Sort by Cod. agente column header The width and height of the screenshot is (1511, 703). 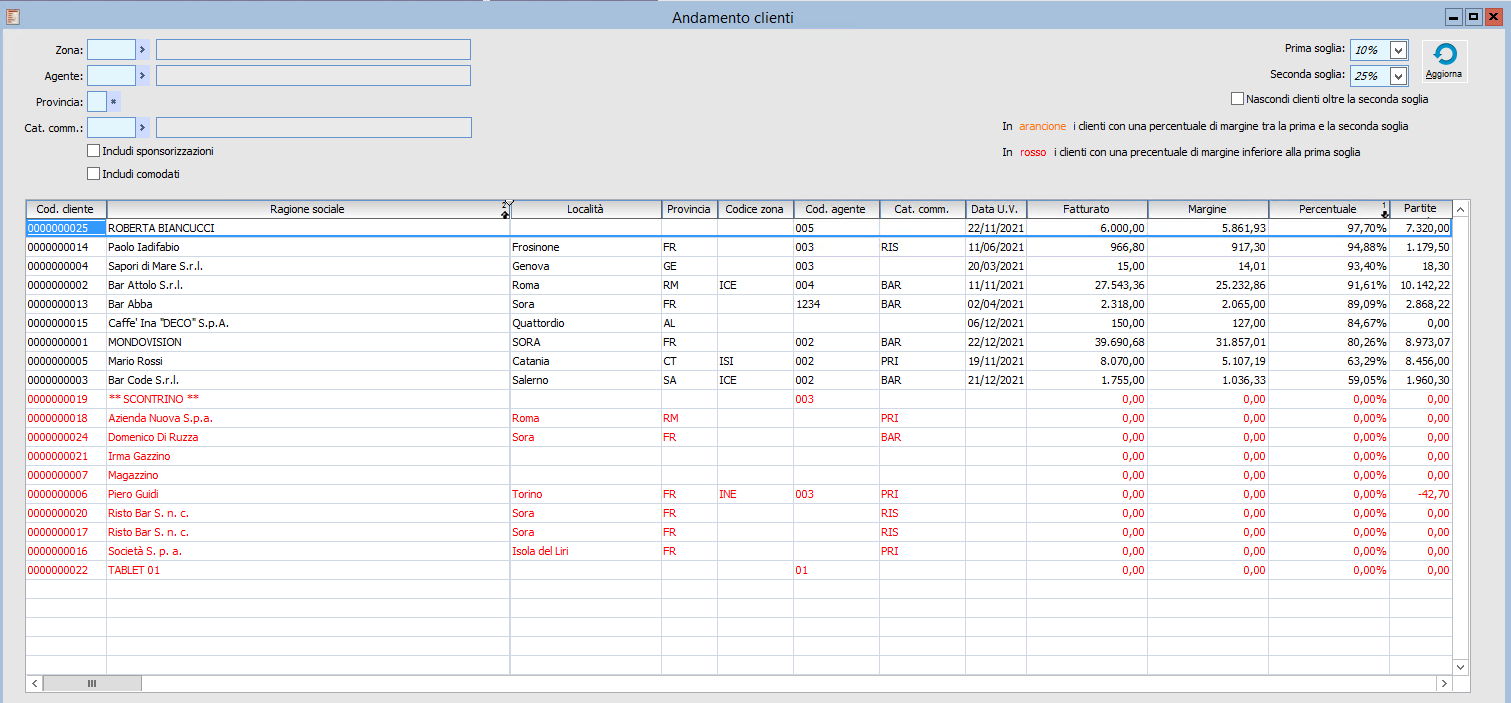click(837, 209)
